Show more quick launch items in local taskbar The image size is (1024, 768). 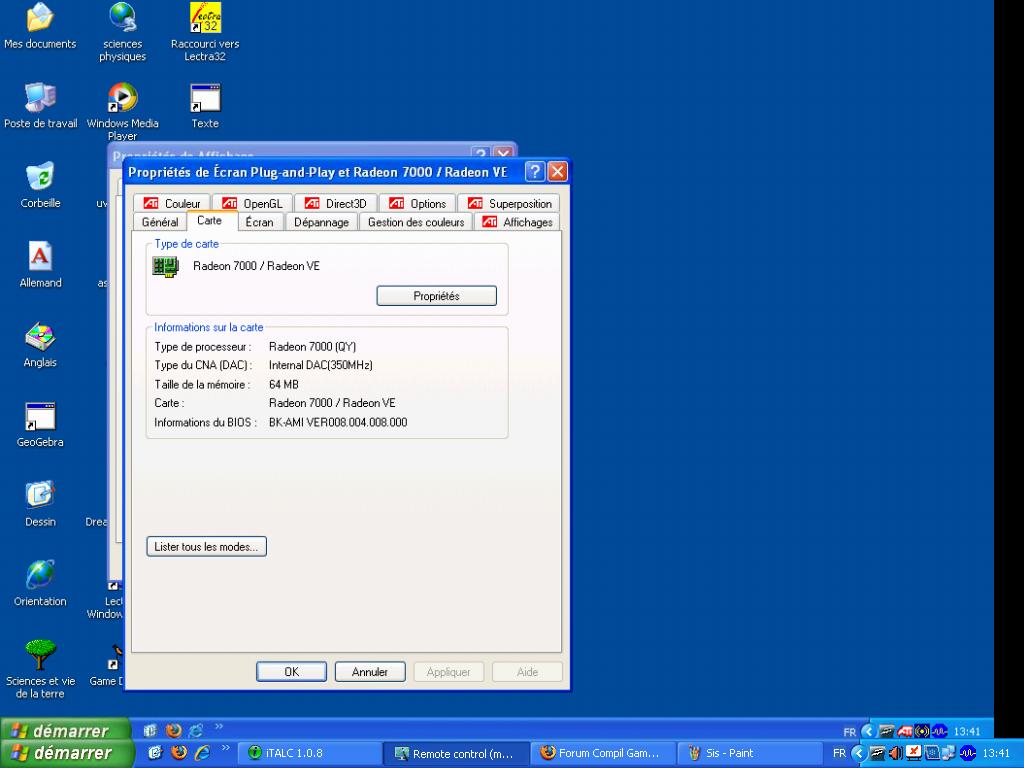pos(225,748)
